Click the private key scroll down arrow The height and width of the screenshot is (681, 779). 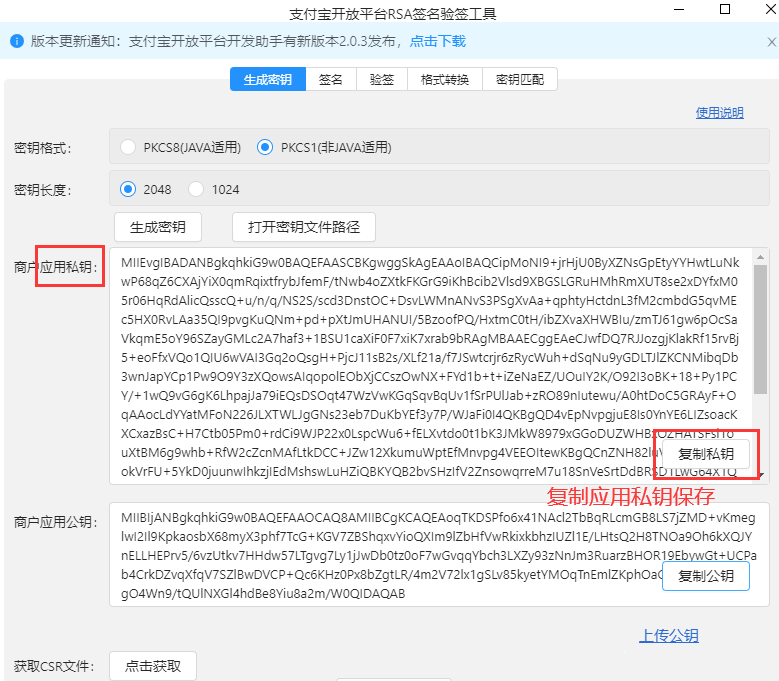(763, 475)
